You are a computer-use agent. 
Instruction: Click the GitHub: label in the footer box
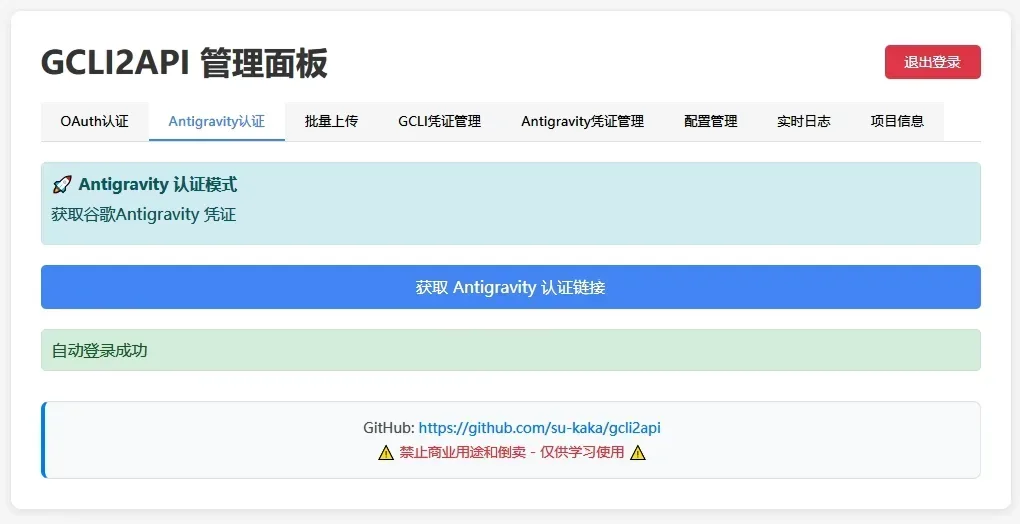coord(388,428)
